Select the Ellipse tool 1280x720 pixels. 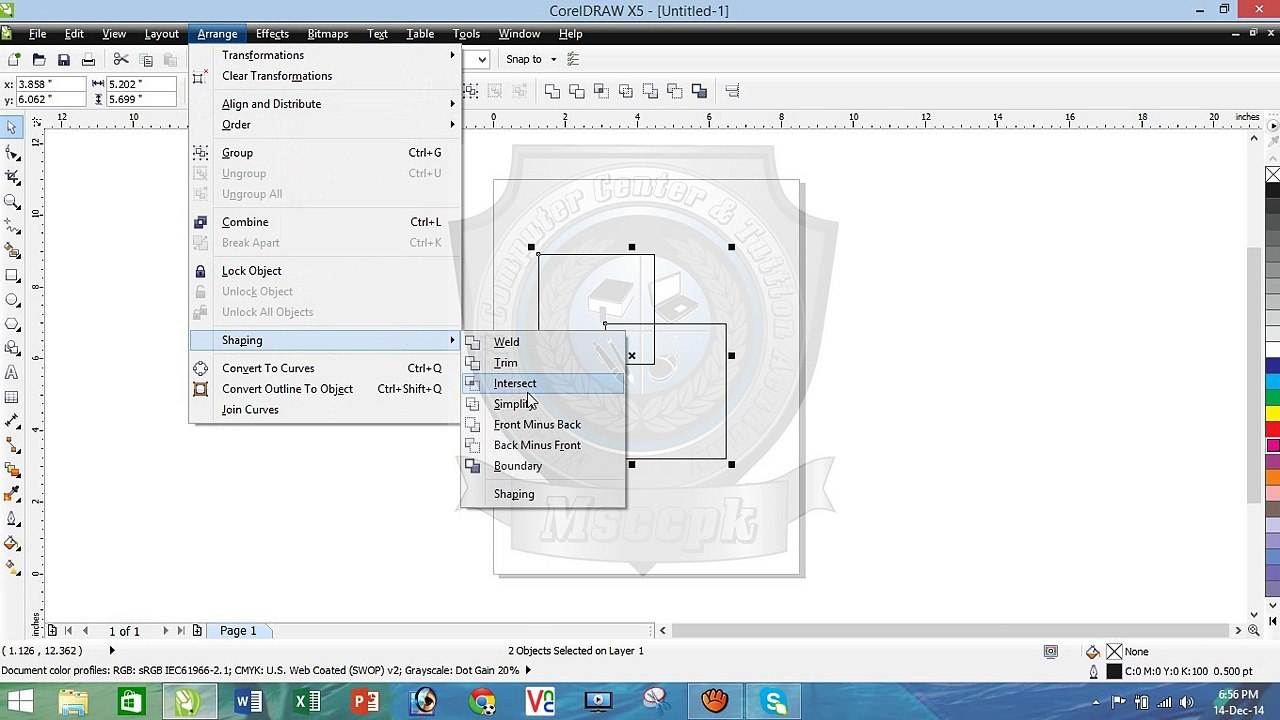[x=12, y=300]
